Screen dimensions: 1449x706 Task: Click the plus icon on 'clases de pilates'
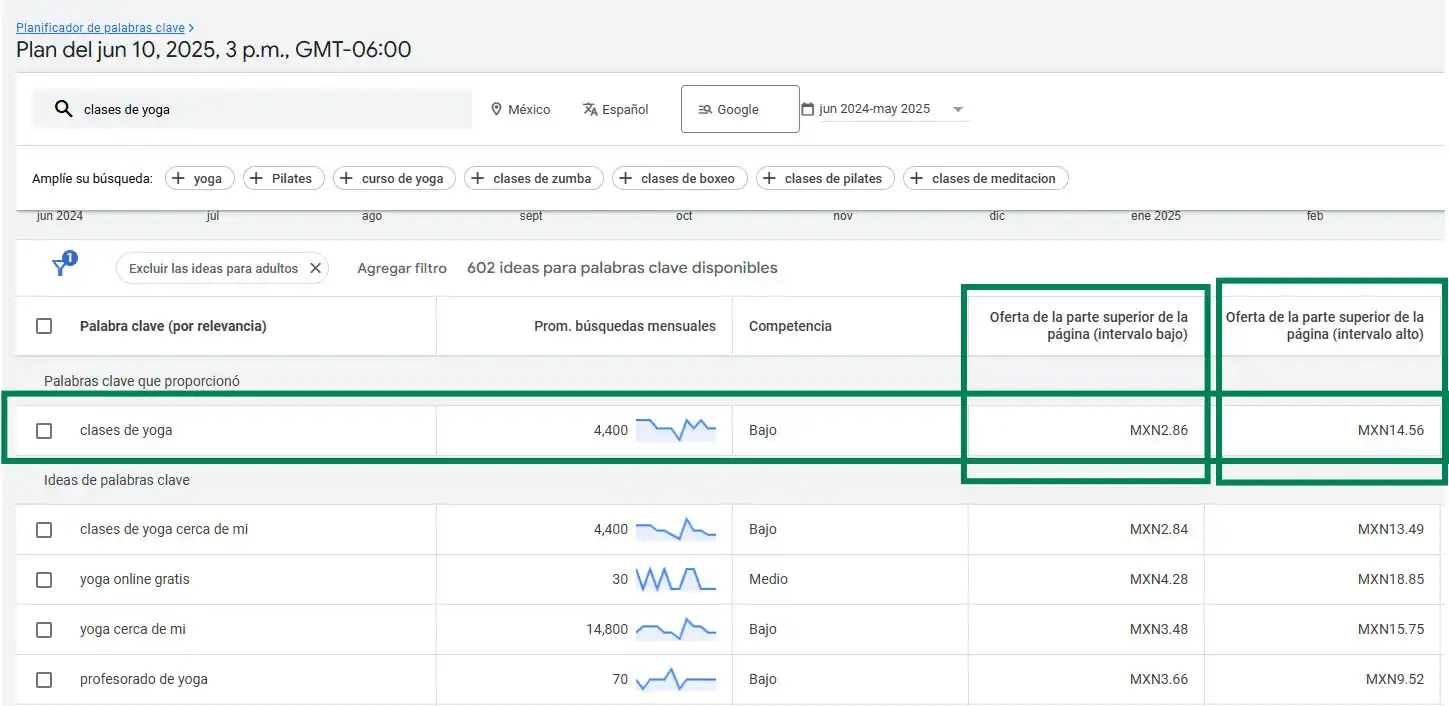coord(770,178)
